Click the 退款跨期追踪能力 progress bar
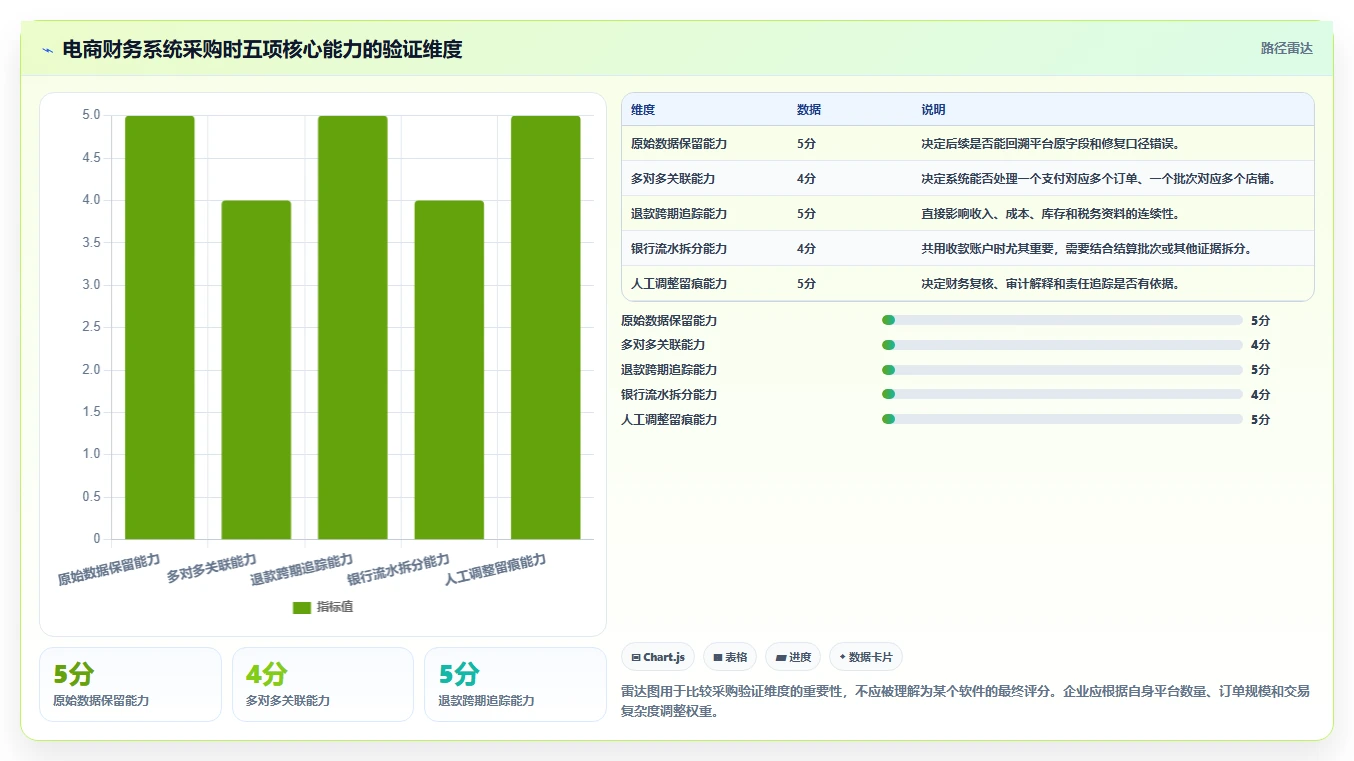Screen dimensions: 1354x761 [1062, 370]
